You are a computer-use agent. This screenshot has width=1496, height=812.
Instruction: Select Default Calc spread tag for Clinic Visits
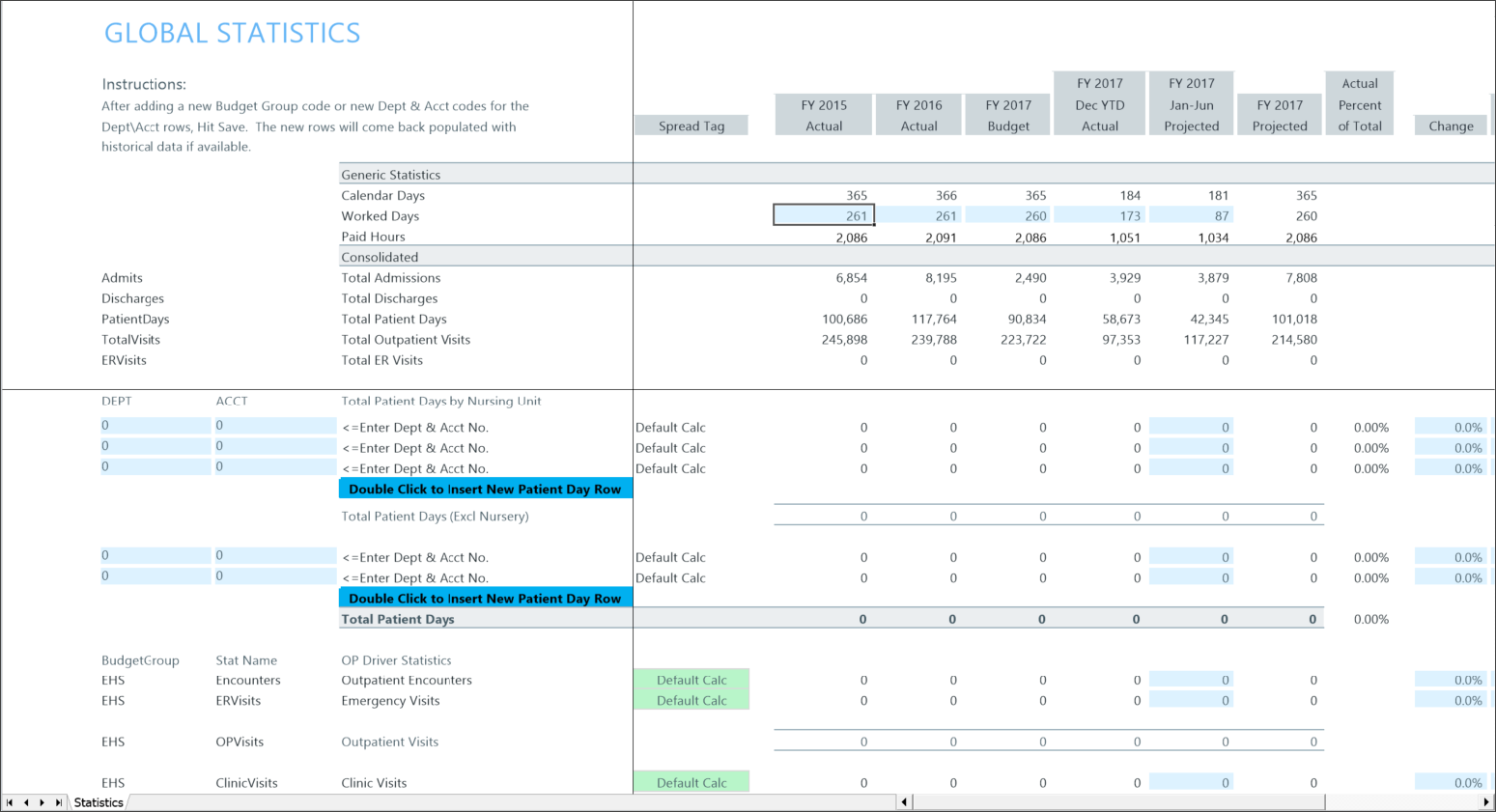point(692,783)
